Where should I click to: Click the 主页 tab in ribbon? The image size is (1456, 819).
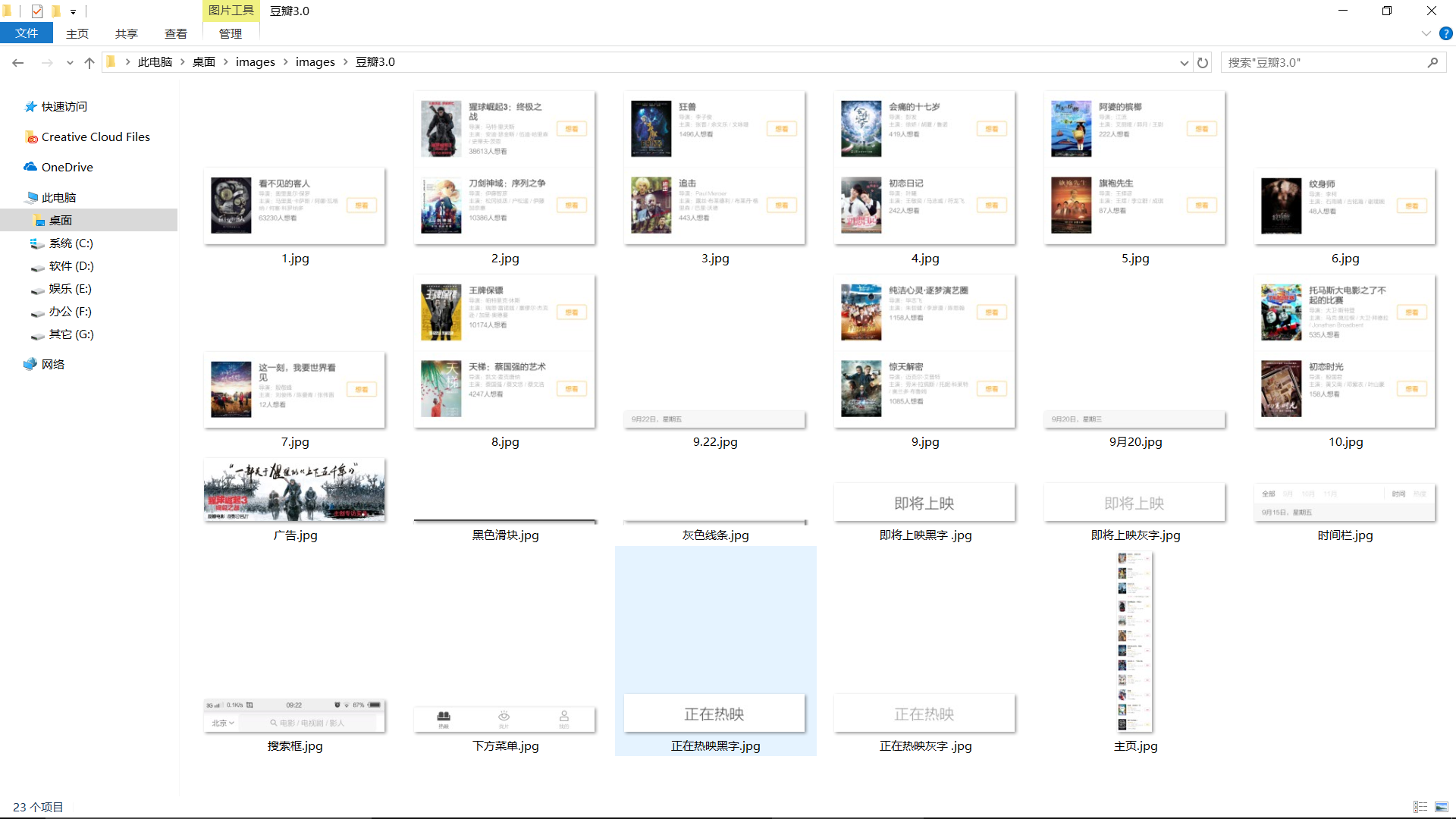[77, 33]
